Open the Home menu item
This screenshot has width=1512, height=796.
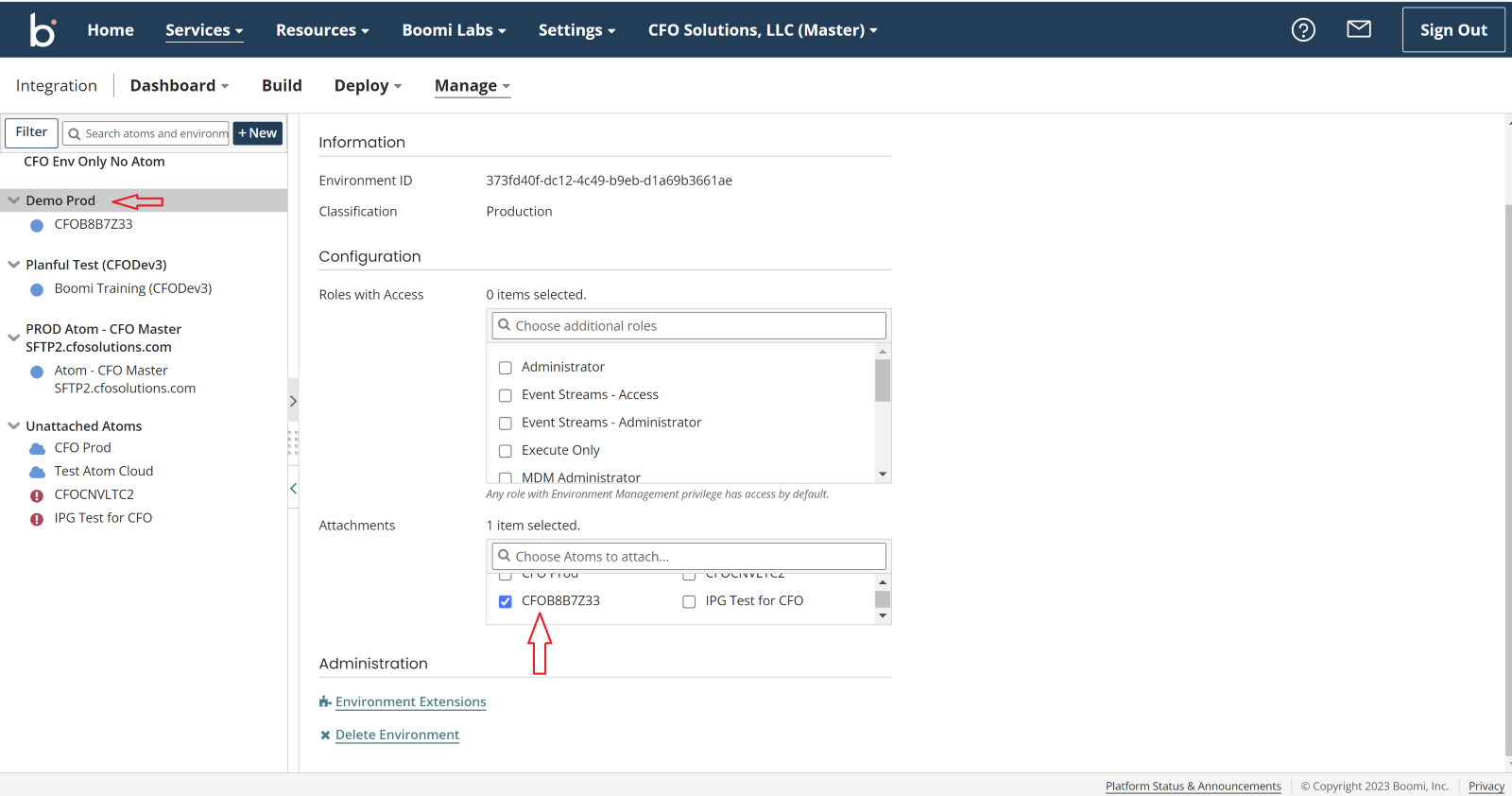pyautogui.click(x=111, y=30)
